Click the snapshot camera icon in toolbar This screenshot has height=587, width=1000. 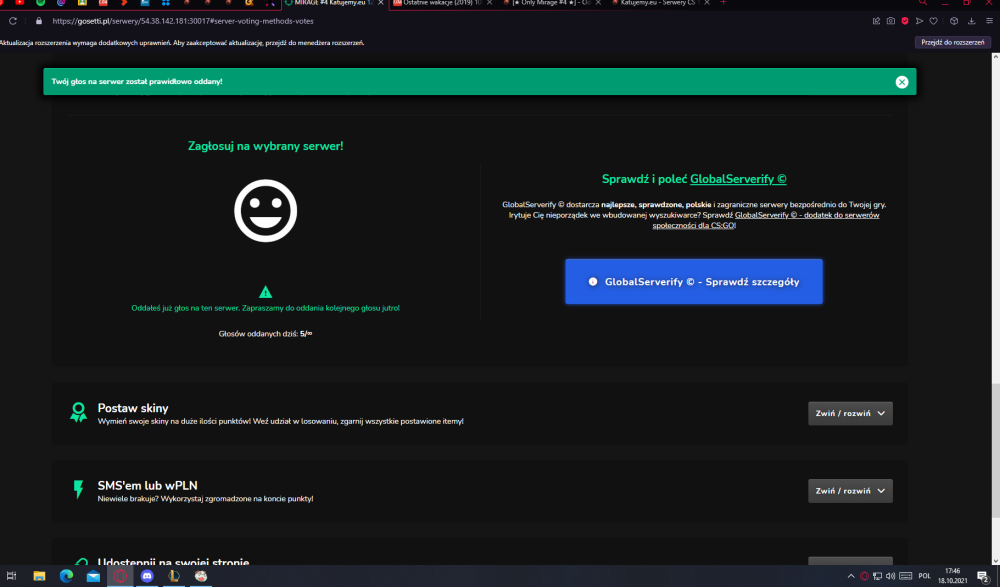890,21
